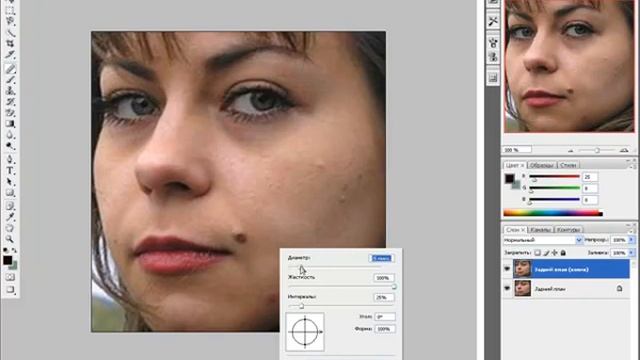Open the Clone Source dock icon

493,57
